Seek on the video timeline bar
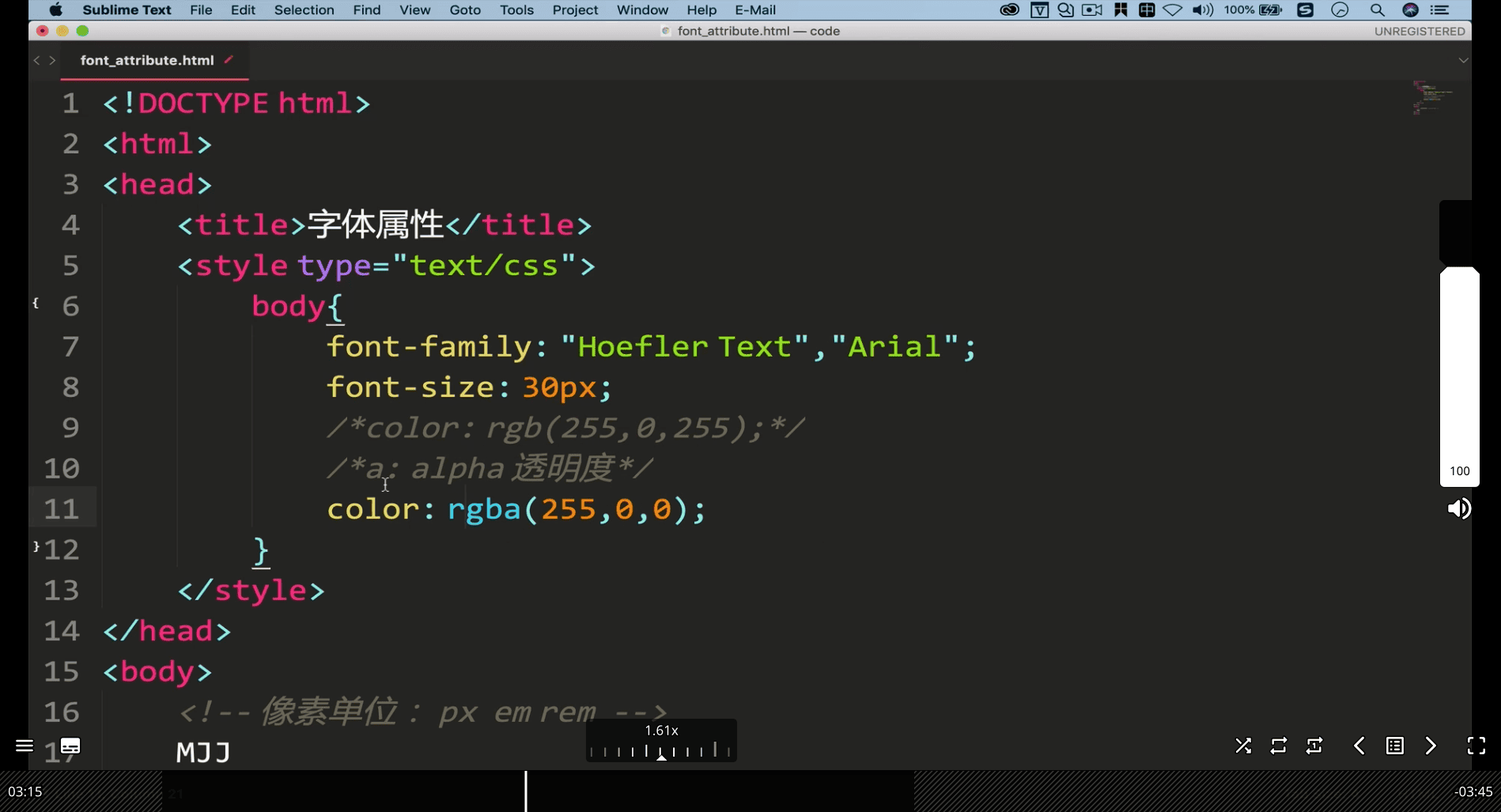This screenshot has height=812, width=1501. 750,791
